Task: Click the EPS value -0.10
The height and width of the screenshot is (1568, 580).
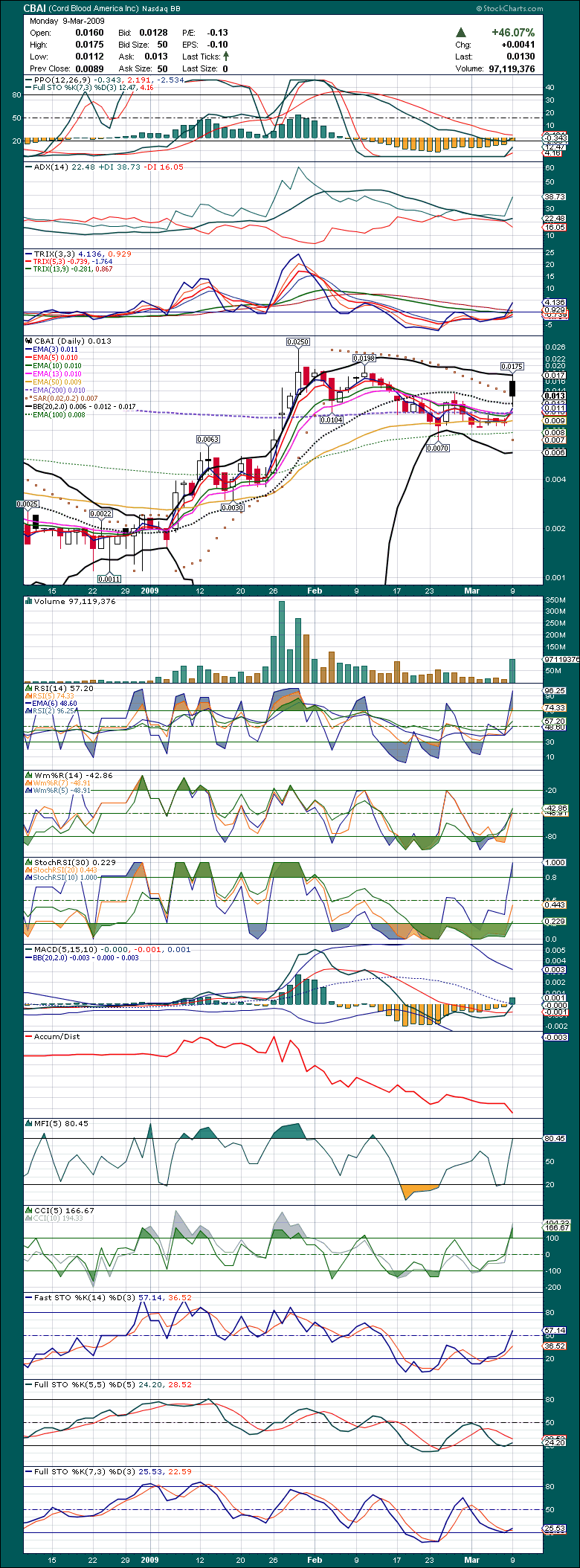Action: [218, 45]
